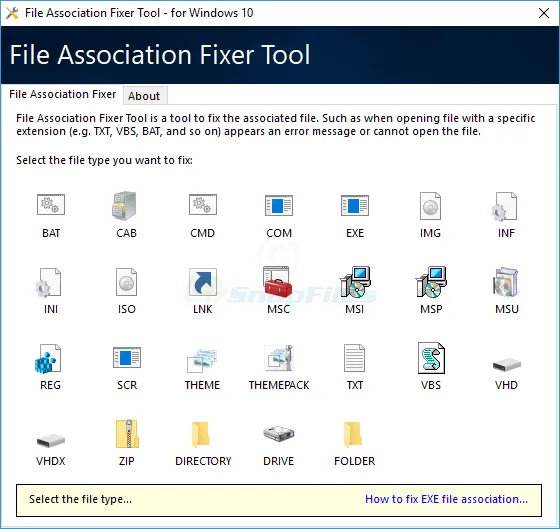560x529 pixels.
Task: Select the COM file type icon
Action: [279, 205]
